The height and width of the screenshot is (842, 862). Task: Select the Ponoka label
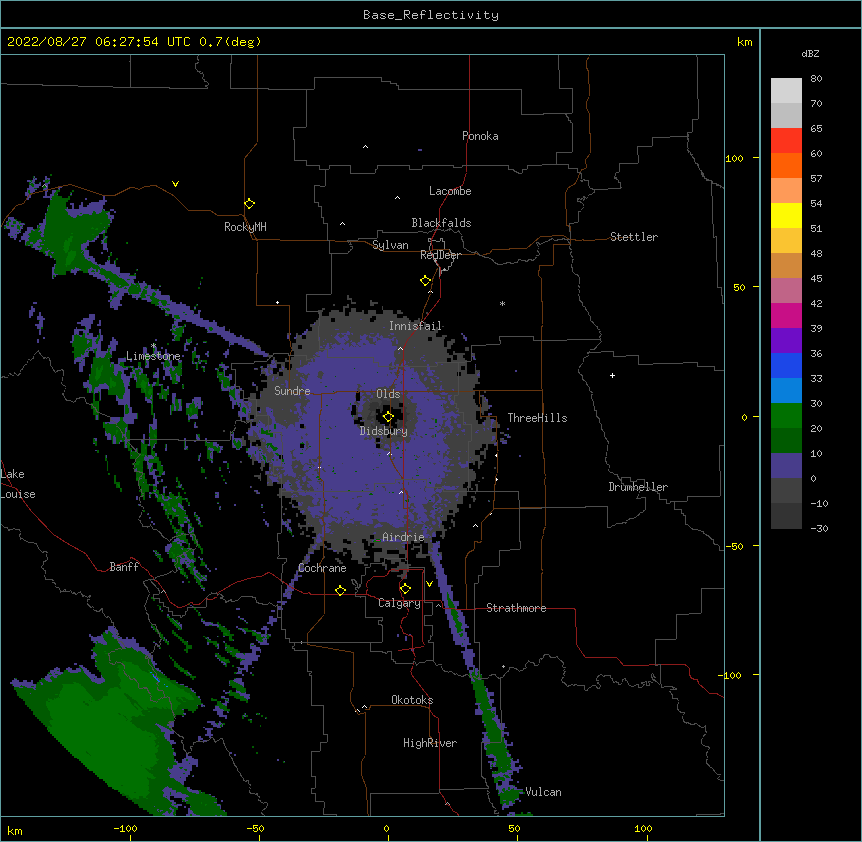pos(480,136)
